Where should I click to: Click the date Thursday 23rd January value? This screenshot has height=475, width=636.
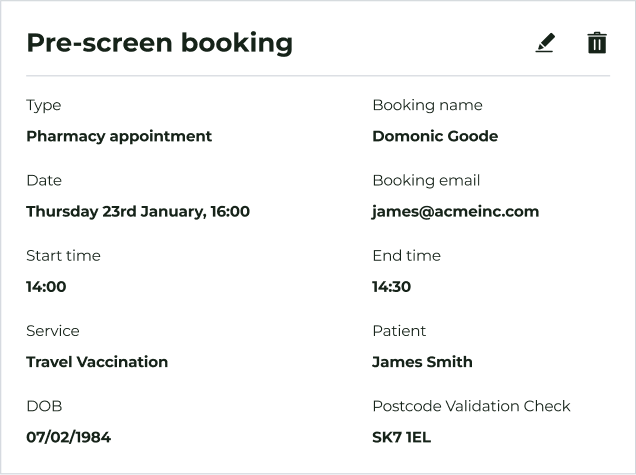(x=138, y=211)
